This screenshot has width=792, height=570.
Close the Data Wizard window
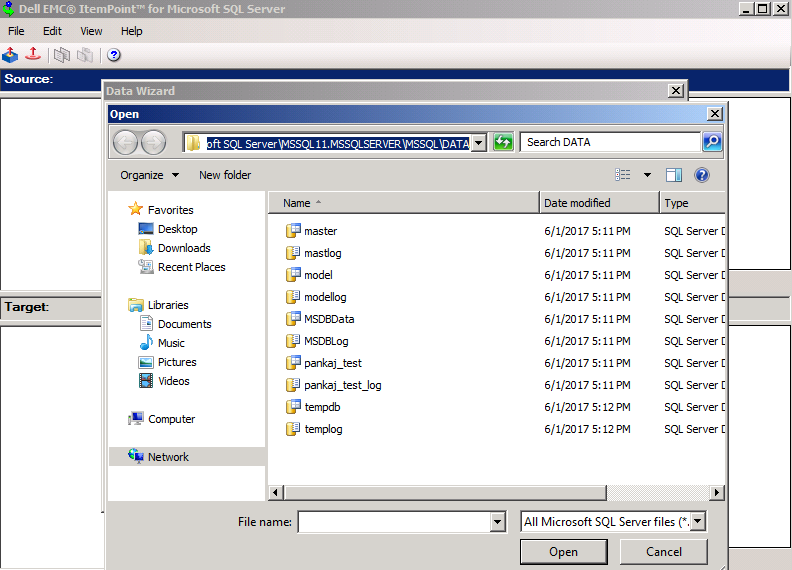[x=676, y=90]
